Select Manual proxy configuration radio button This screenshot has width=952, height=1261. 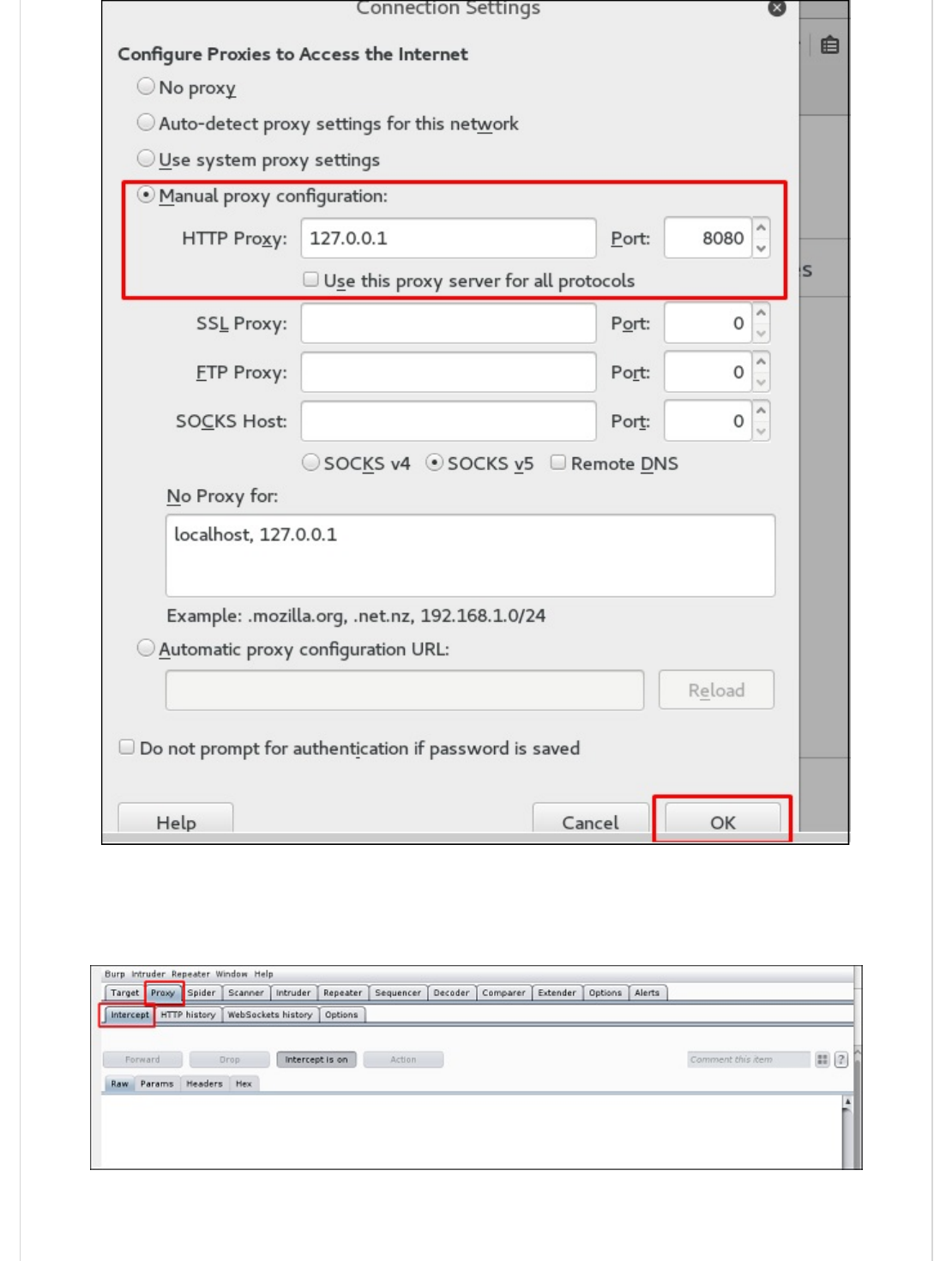tap(146, 195)
